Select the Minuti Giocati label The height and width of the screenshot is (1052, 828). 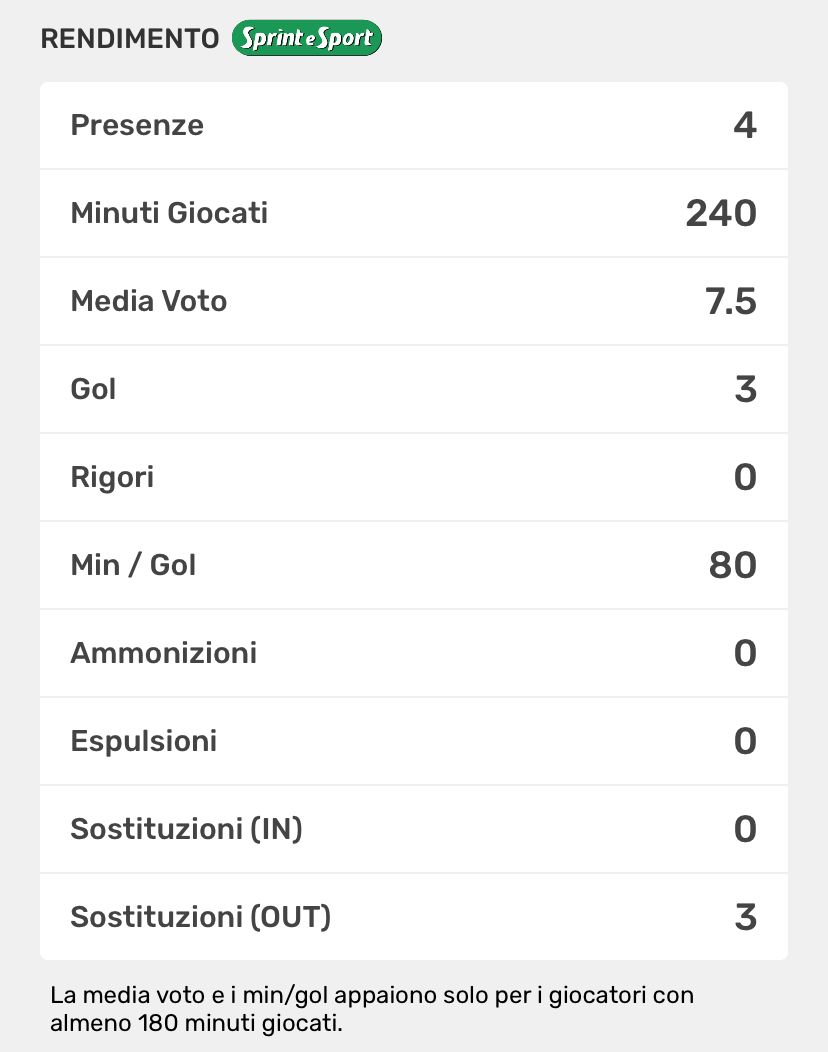(x=169, y=213)
